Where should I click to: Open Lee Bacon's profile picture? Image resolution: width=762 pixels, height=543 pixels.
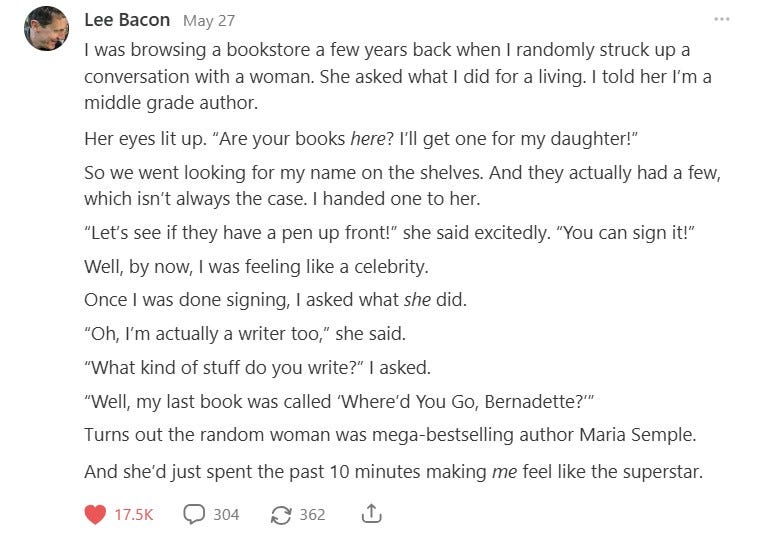46,28
